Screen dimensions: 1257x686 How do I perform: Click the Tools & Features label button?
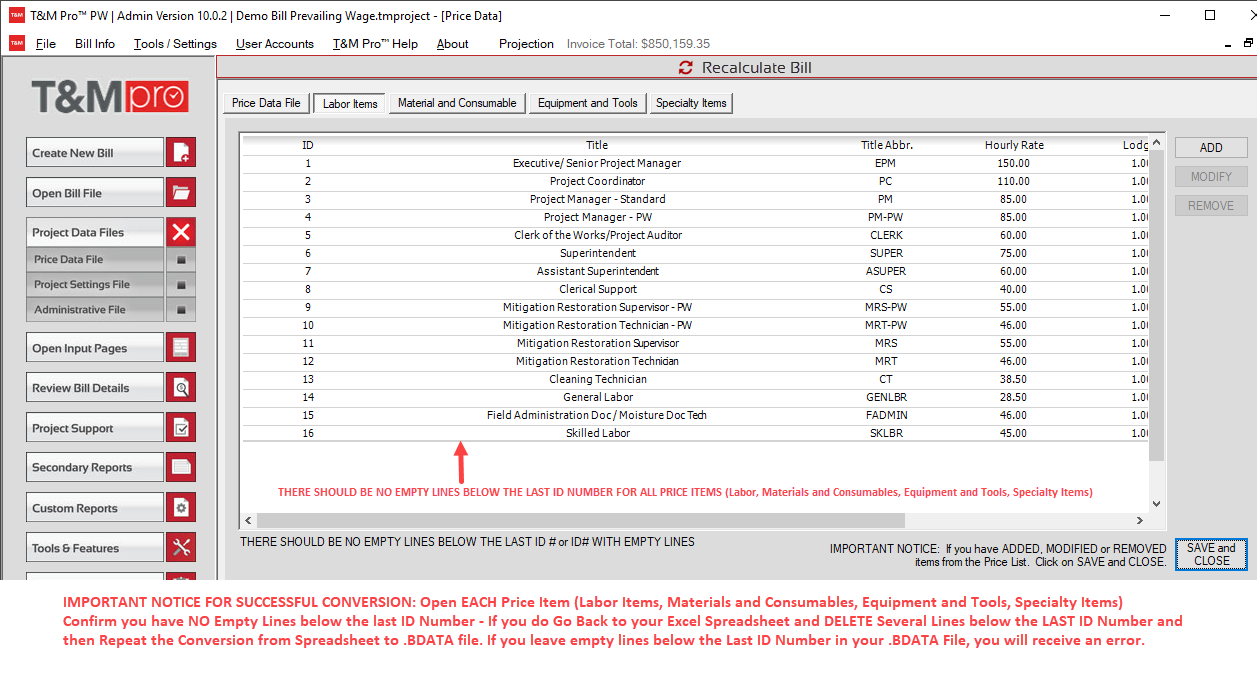coord(94,547)
